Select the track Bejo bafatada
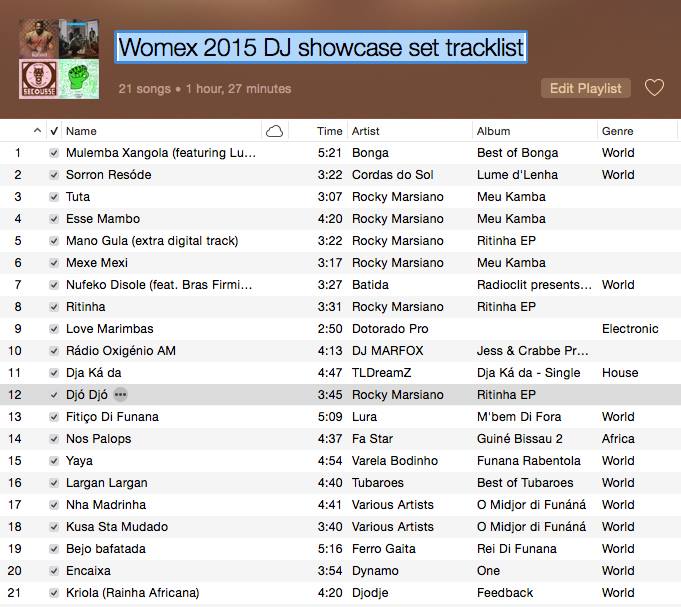Image resolution: width=681 pixels, height=607 pixels. point(106,549)
